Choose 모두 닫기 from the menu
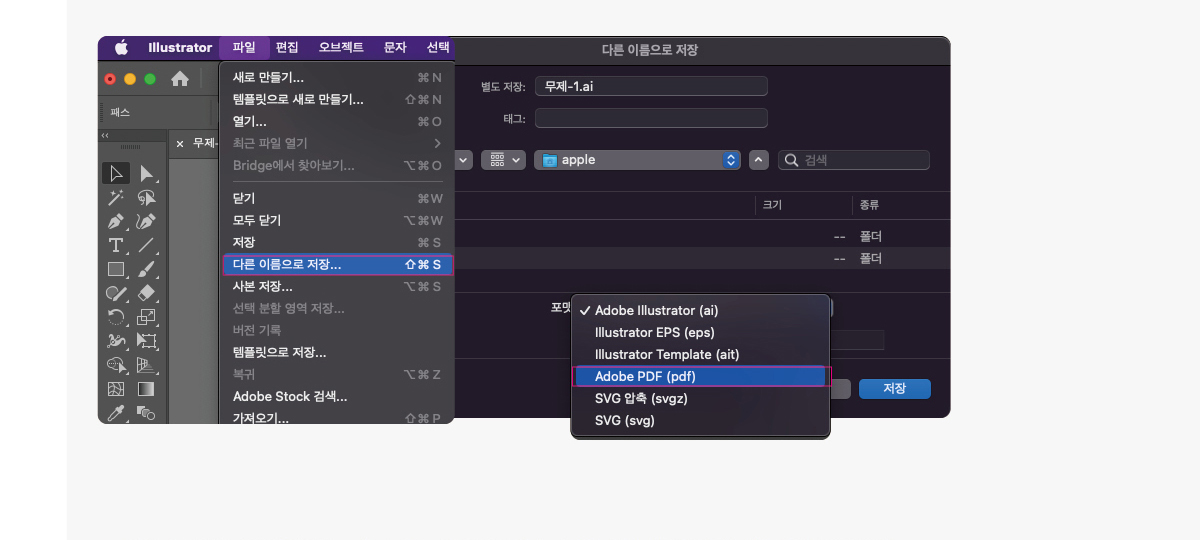The width and height of the screenshot is (1200, 540). click(x=337, y=220)
